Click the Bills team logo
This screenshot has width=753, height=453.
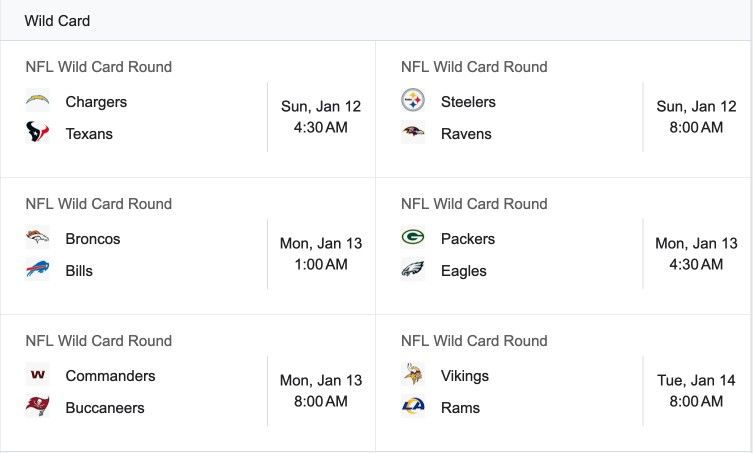click(37, 269)
